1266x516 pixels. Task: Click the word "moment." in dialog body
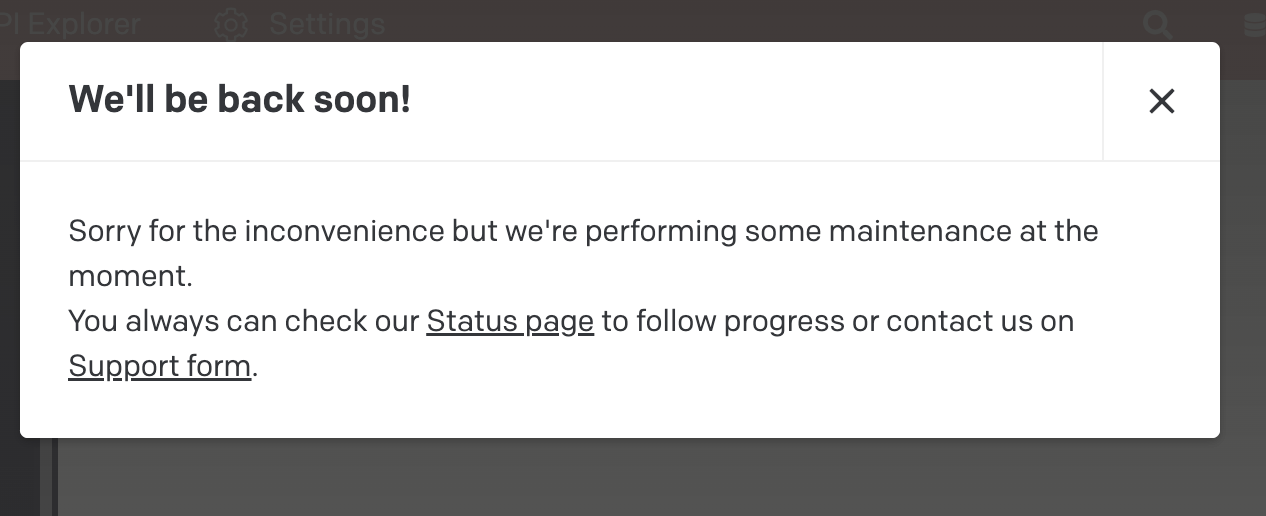click(x=130, y=276)
